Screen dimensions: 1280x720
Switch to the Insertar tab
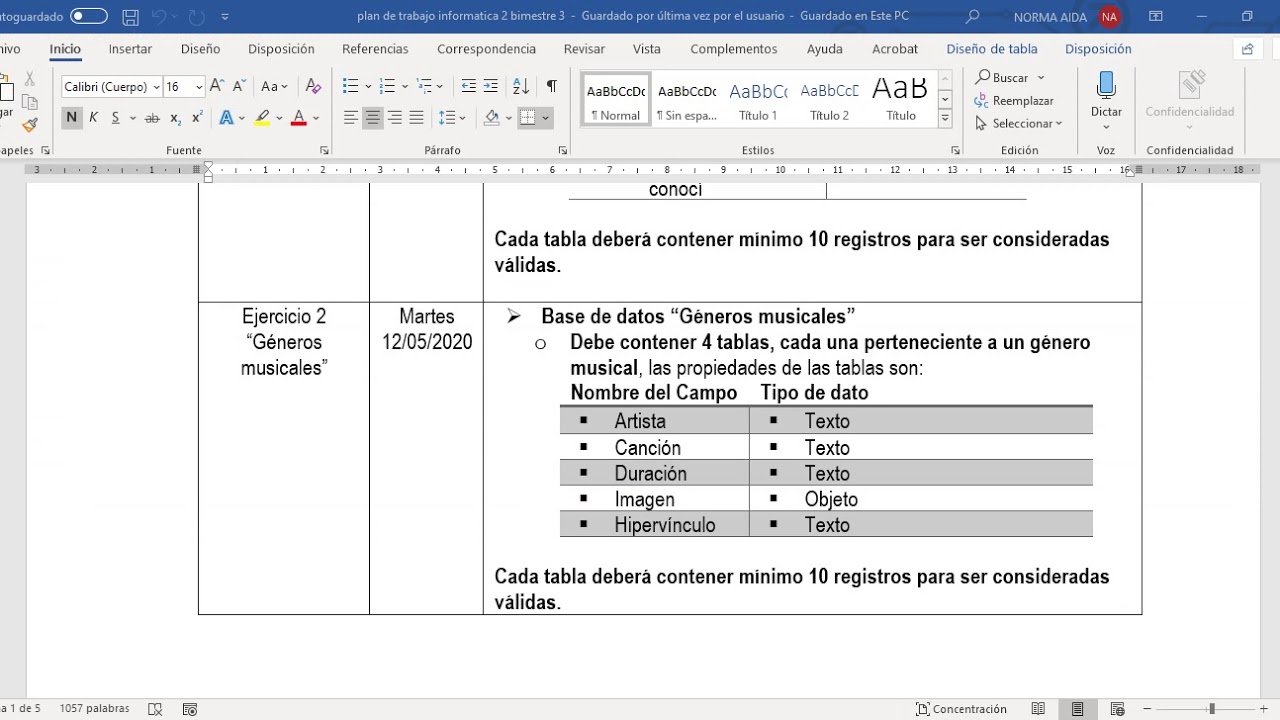click(130, 49)
